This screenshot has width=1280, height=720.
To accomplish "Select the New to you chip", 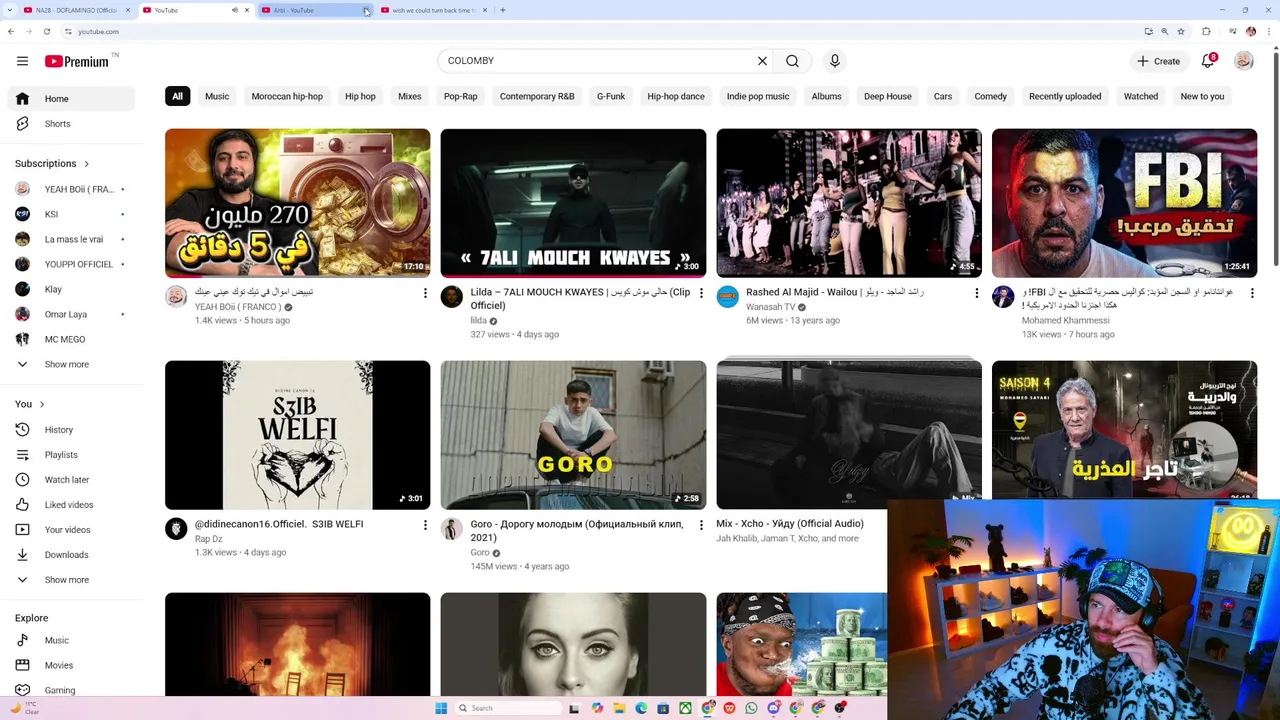I will pos(1202,97).
